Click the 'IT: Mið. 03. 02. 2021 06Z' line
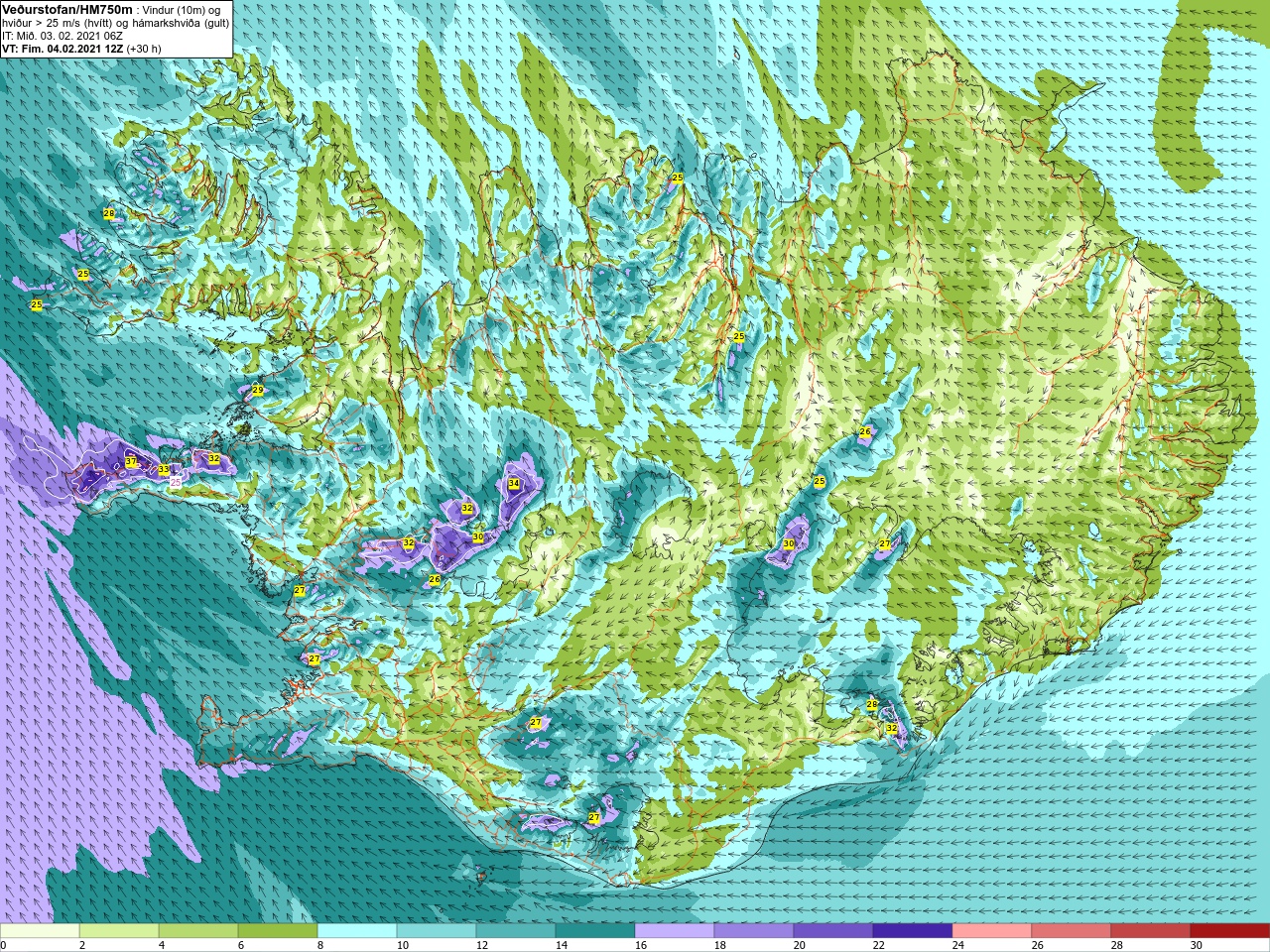The height and width of the screenshot is (952, 1270). click(x=64, y=35)
